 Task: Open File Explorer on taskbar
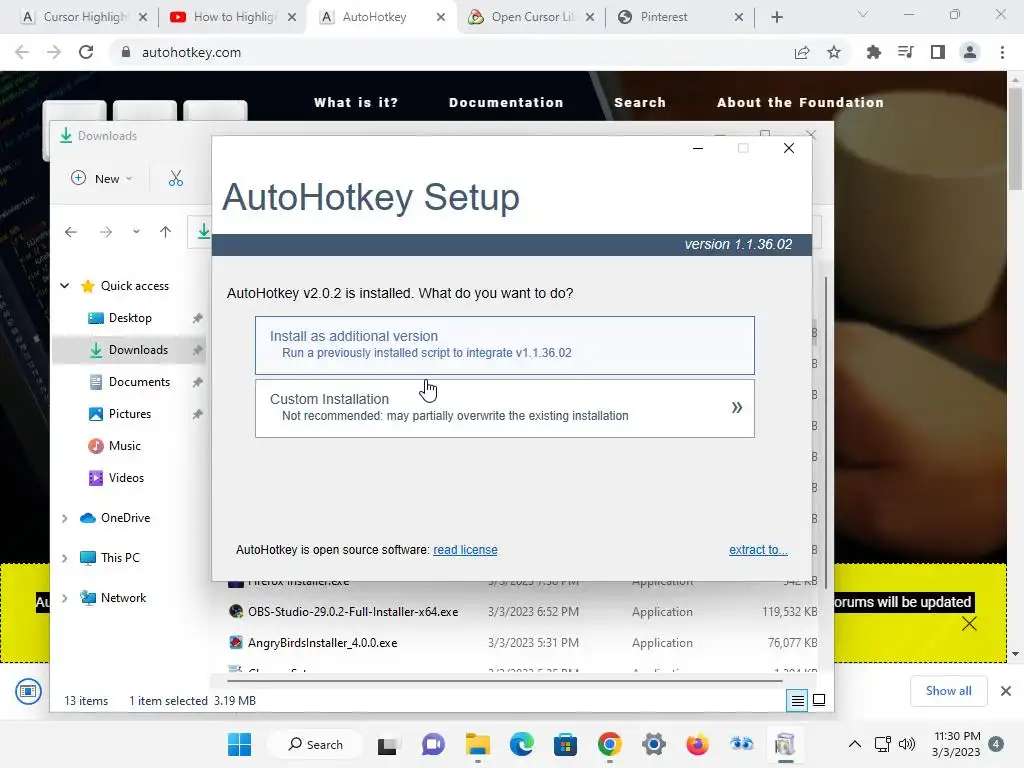tap(477, 744)
